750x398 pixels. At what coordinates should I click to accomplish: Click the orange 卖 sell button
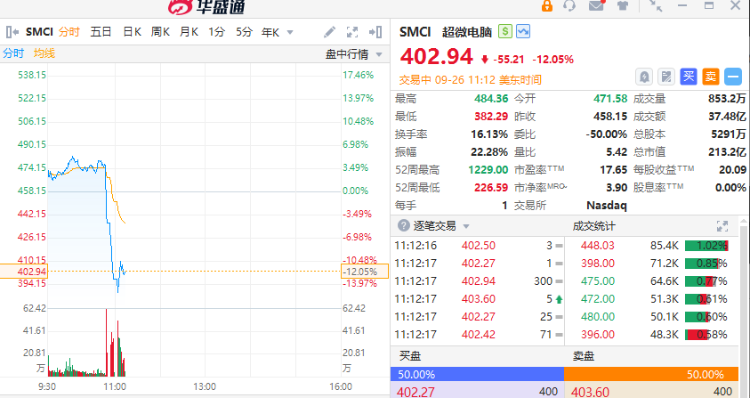coord(711,77)
